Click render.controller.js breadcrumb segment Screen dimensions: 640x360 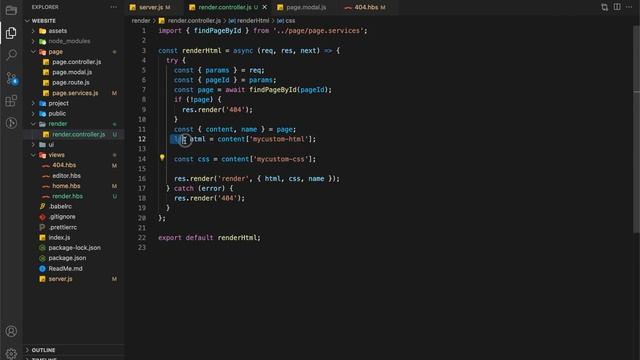point(194,20)
